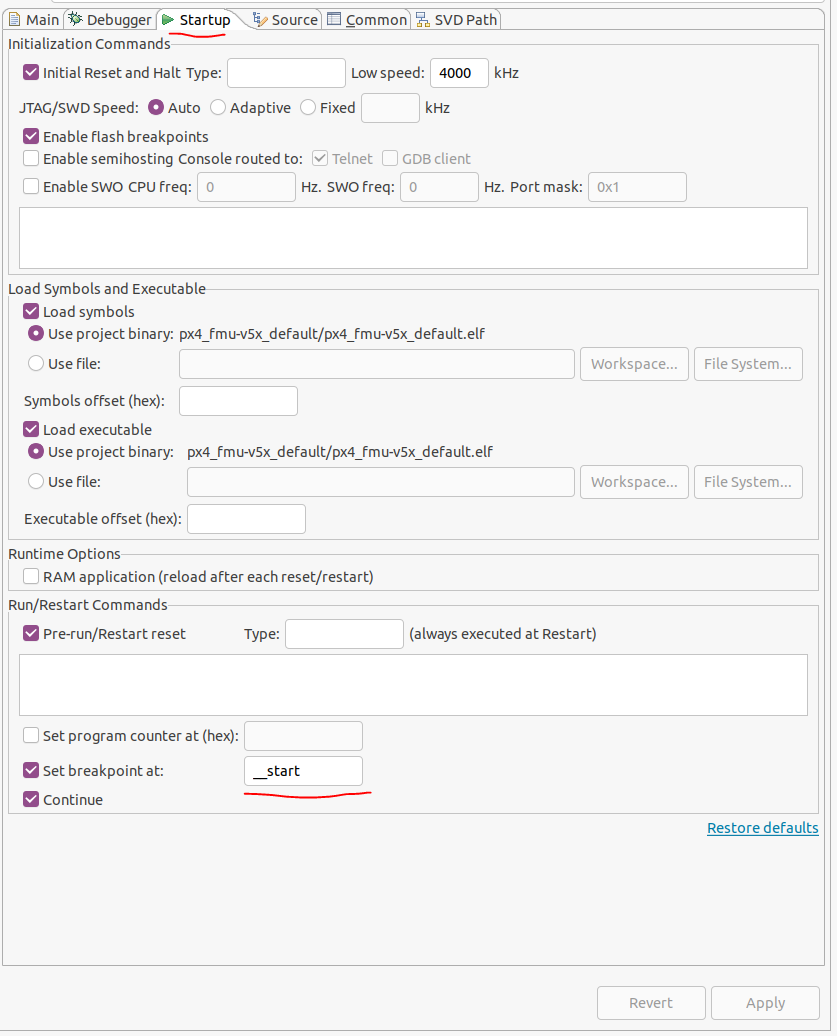Screen dimensions: 837x1036
Task: Uncheck Initial Reset and Halt
Action: (31, 73)
